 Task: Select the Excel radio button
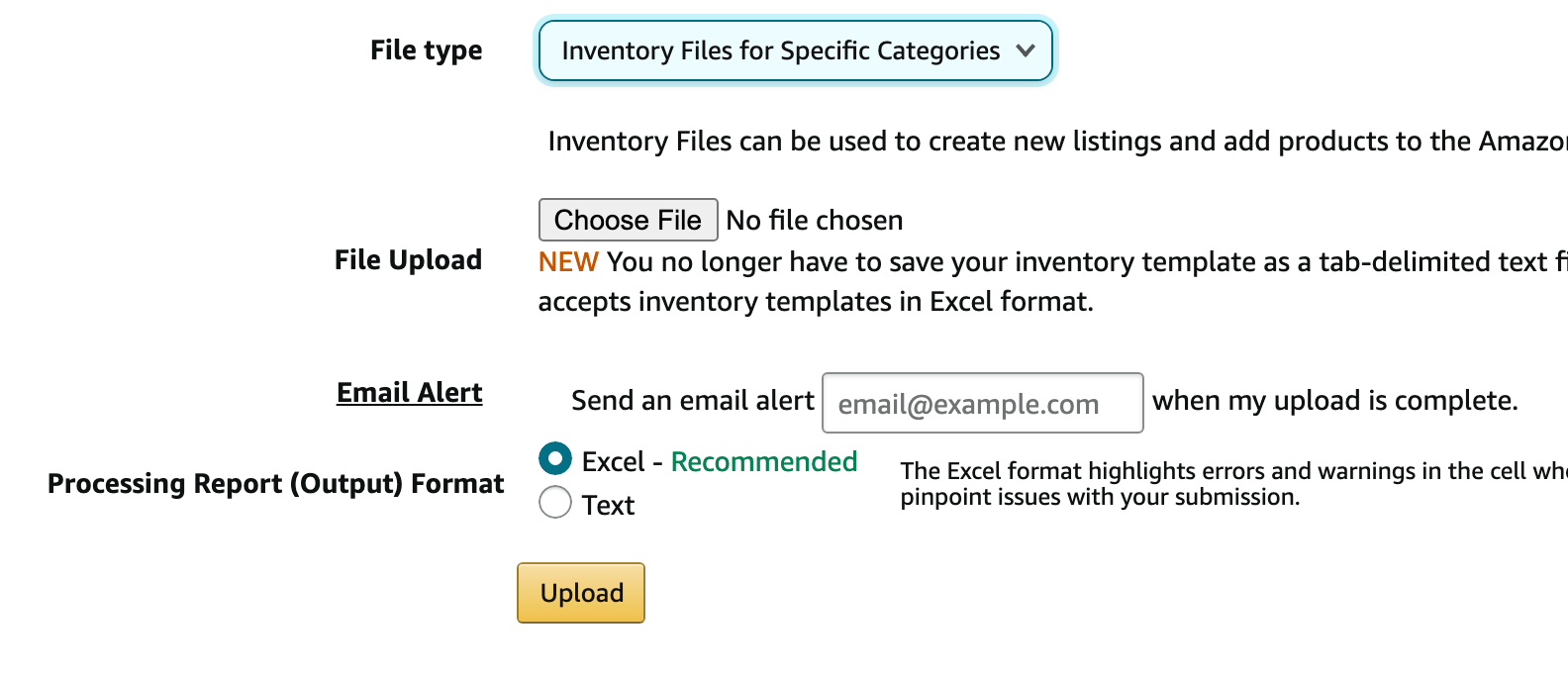555,459
